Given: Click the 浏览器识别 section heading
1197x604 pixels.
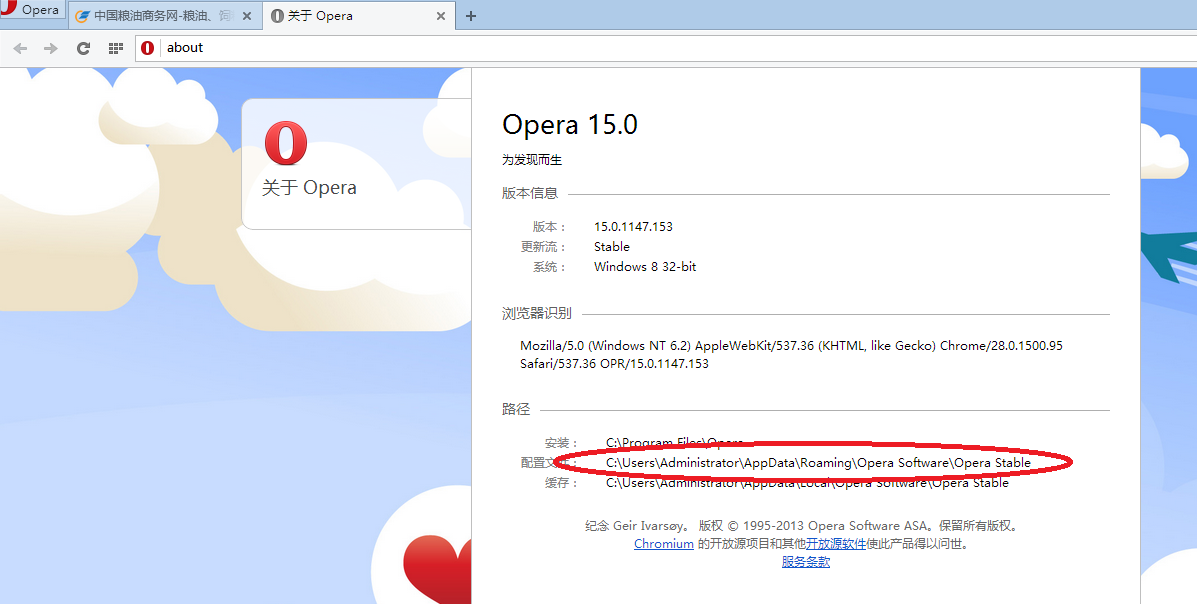Looking at the screenshot, I should tap(537, 313).
